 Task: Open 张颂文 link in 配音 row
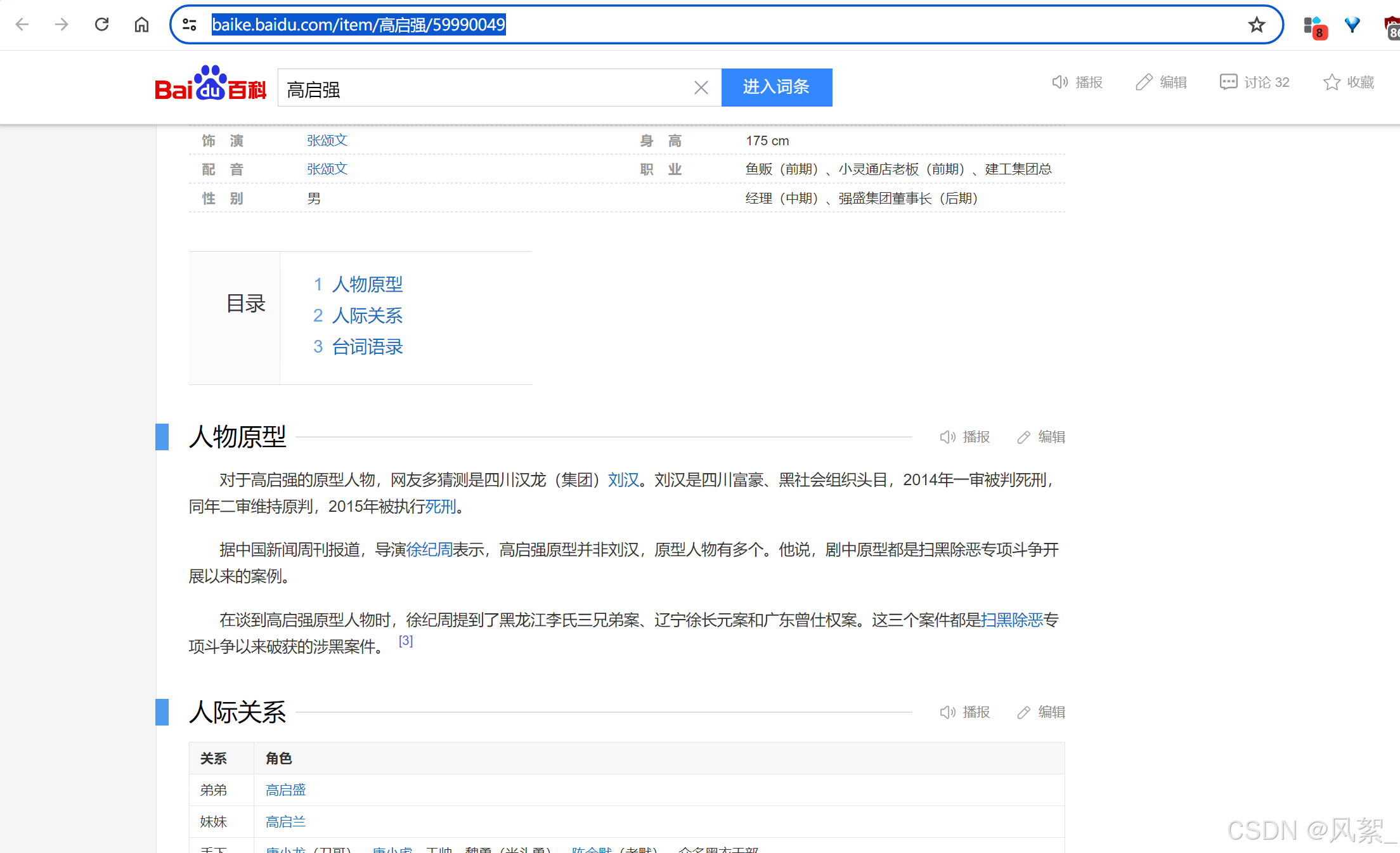[327, 169]
